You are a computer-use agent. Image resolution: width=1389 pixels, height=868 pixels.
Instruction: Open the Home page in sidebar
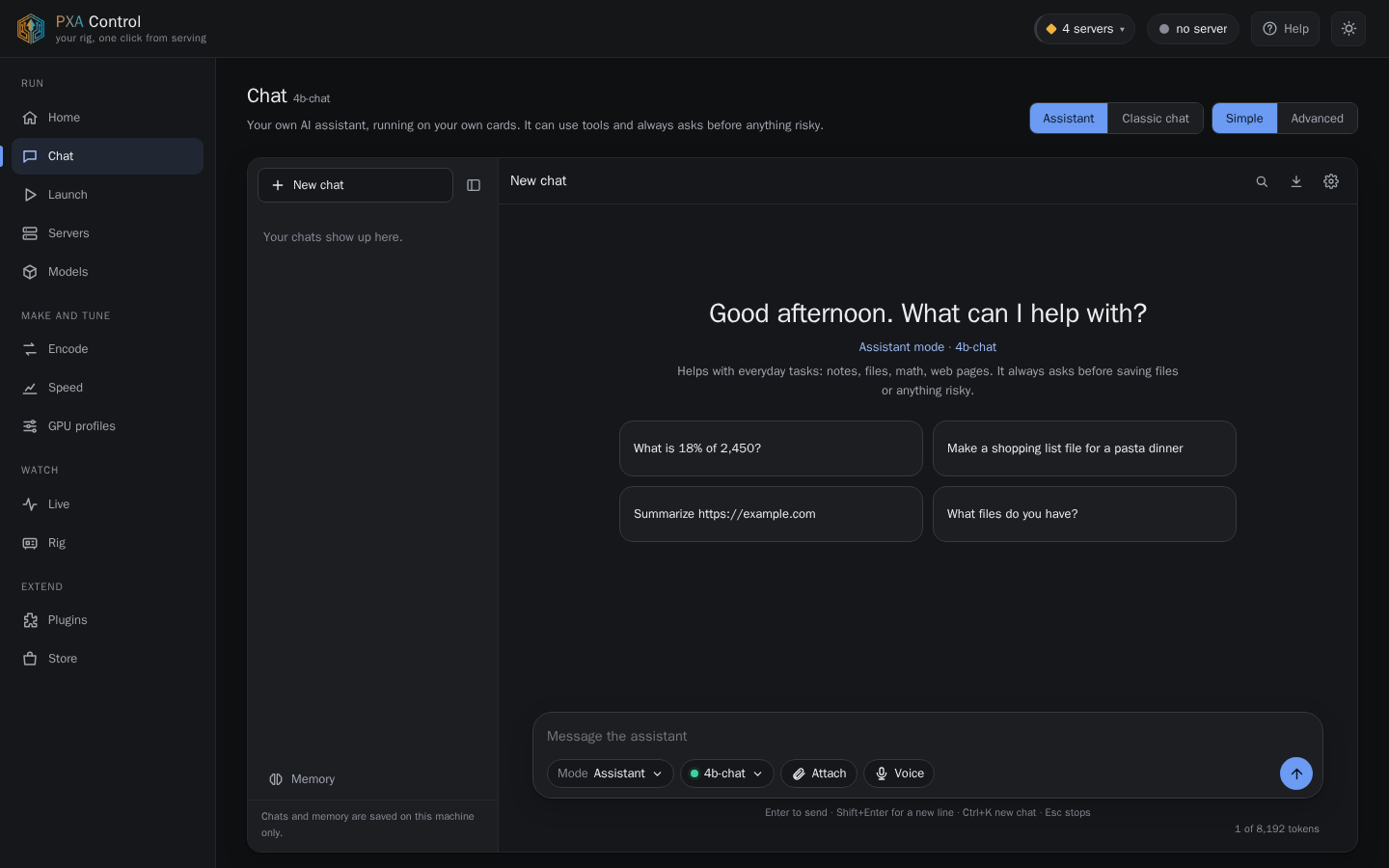click(107, 118)
